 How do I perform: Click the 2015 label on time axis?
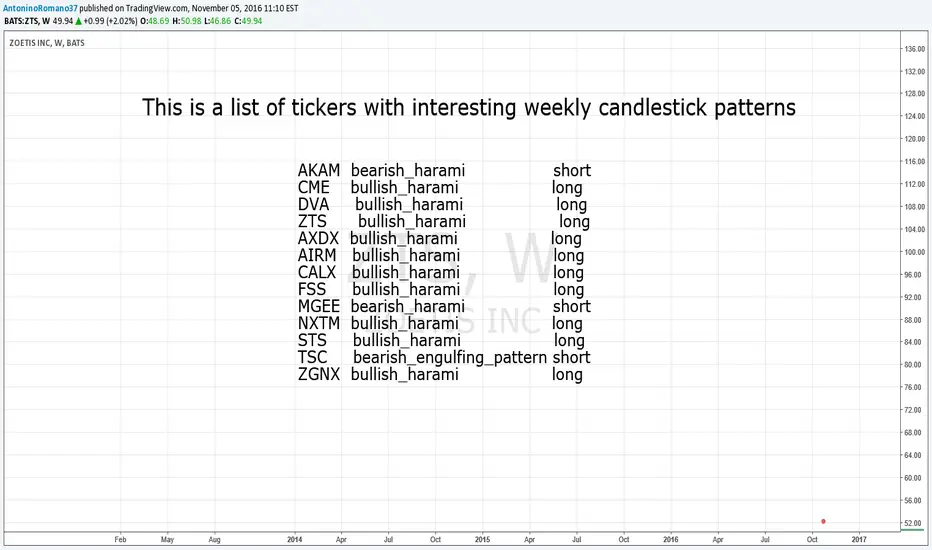[x=482, y=539]
